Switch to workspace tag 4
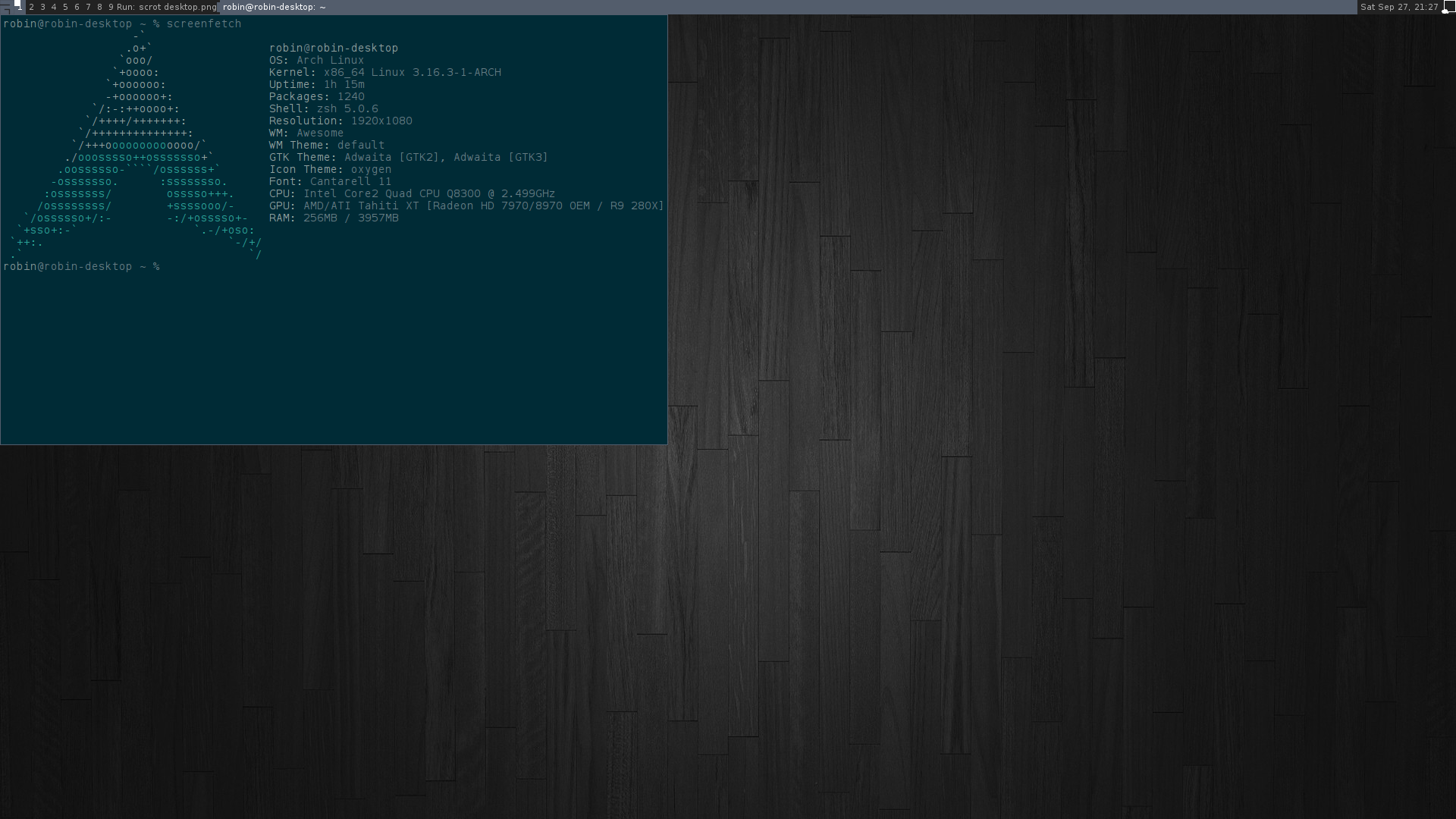 [54, 7]
